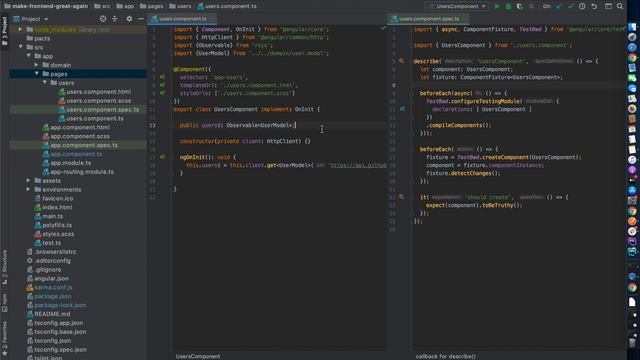Expand the environments folder

[x=28, y=189]
